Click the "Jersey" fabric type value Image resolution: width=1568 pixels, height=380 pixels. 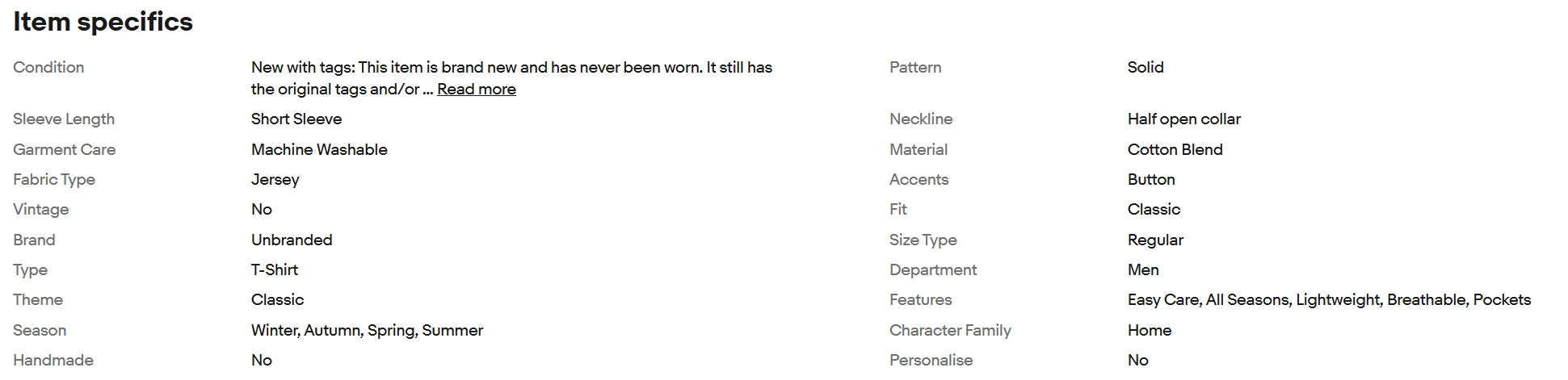(x=275, y=180)
